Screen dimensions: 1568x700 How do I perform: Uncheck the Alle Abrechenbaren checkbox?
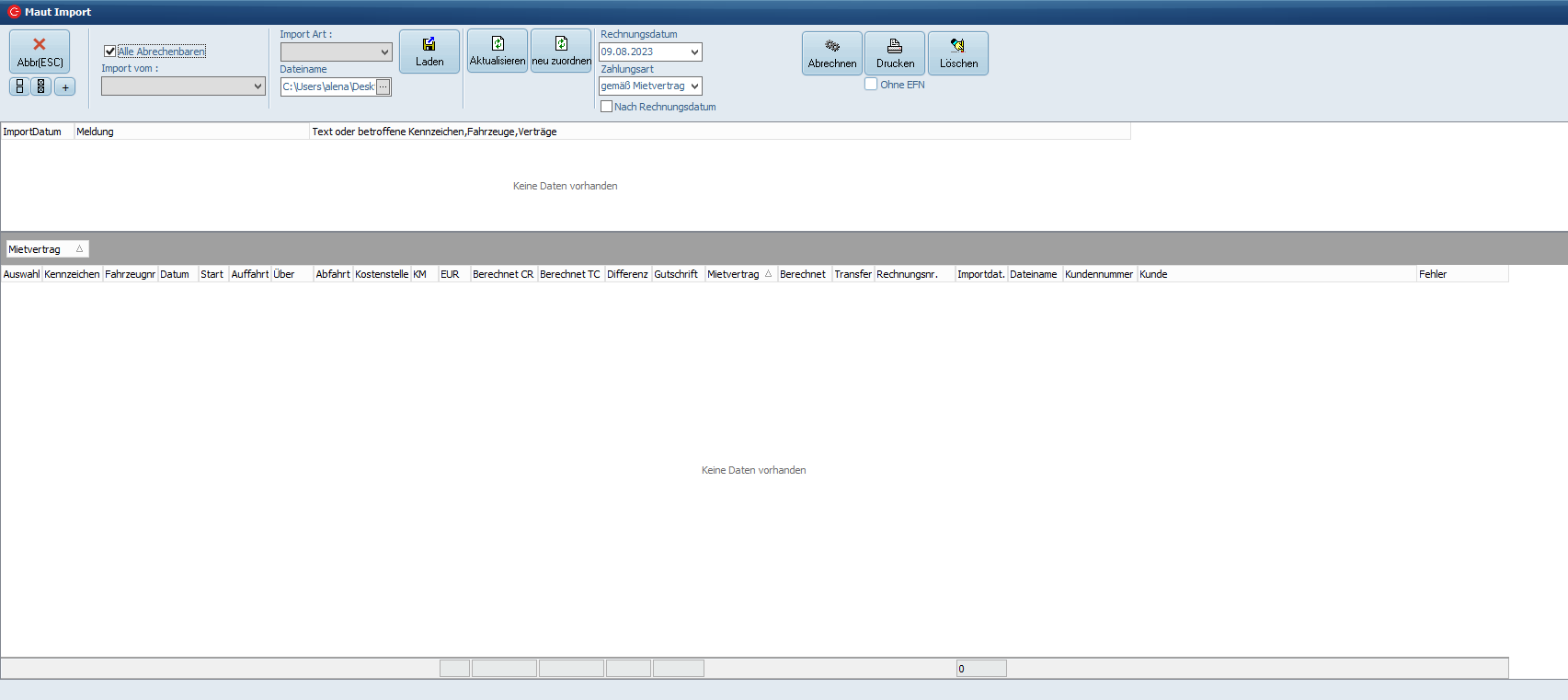tap(110, 52)
